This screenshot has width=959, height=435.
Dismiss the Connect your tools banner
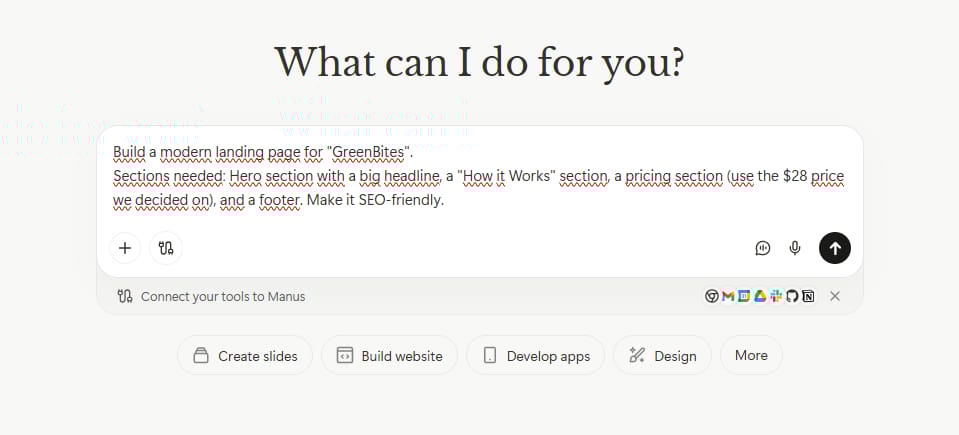tap(835, 297)
